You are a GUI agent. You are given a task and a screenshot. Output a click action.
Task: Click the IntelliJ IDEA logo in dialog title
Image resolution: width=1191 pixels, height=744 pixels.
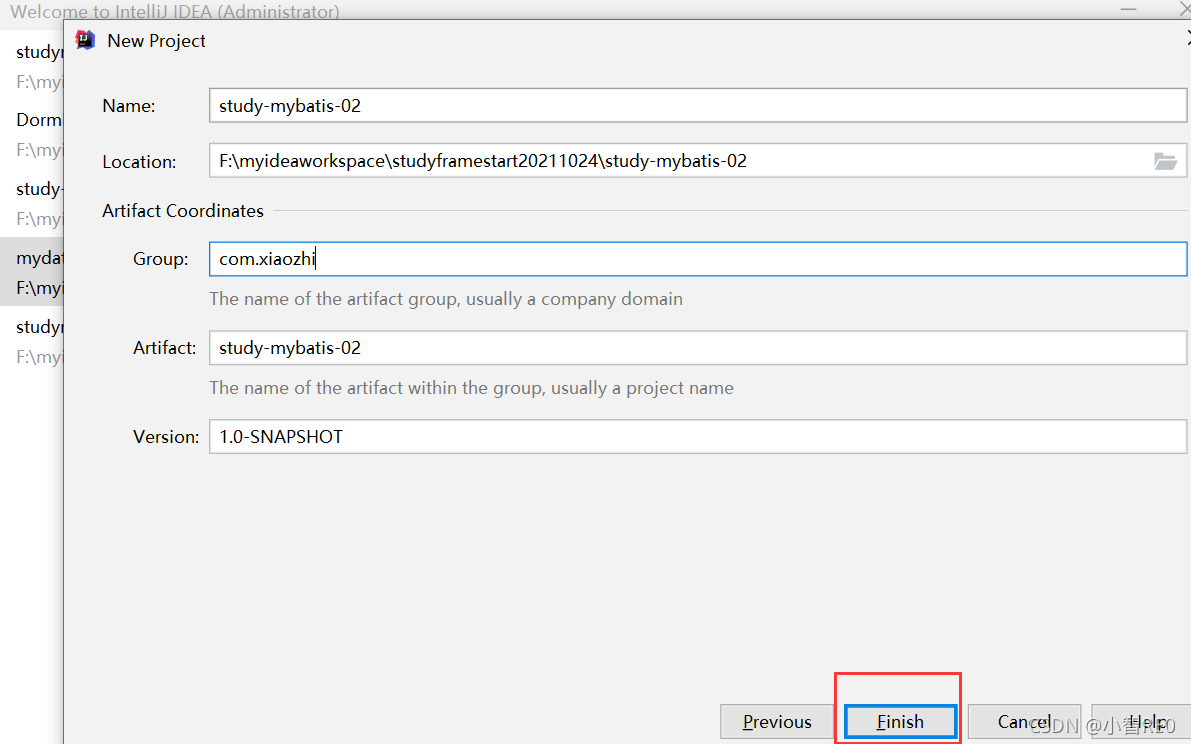click(85, 40)
